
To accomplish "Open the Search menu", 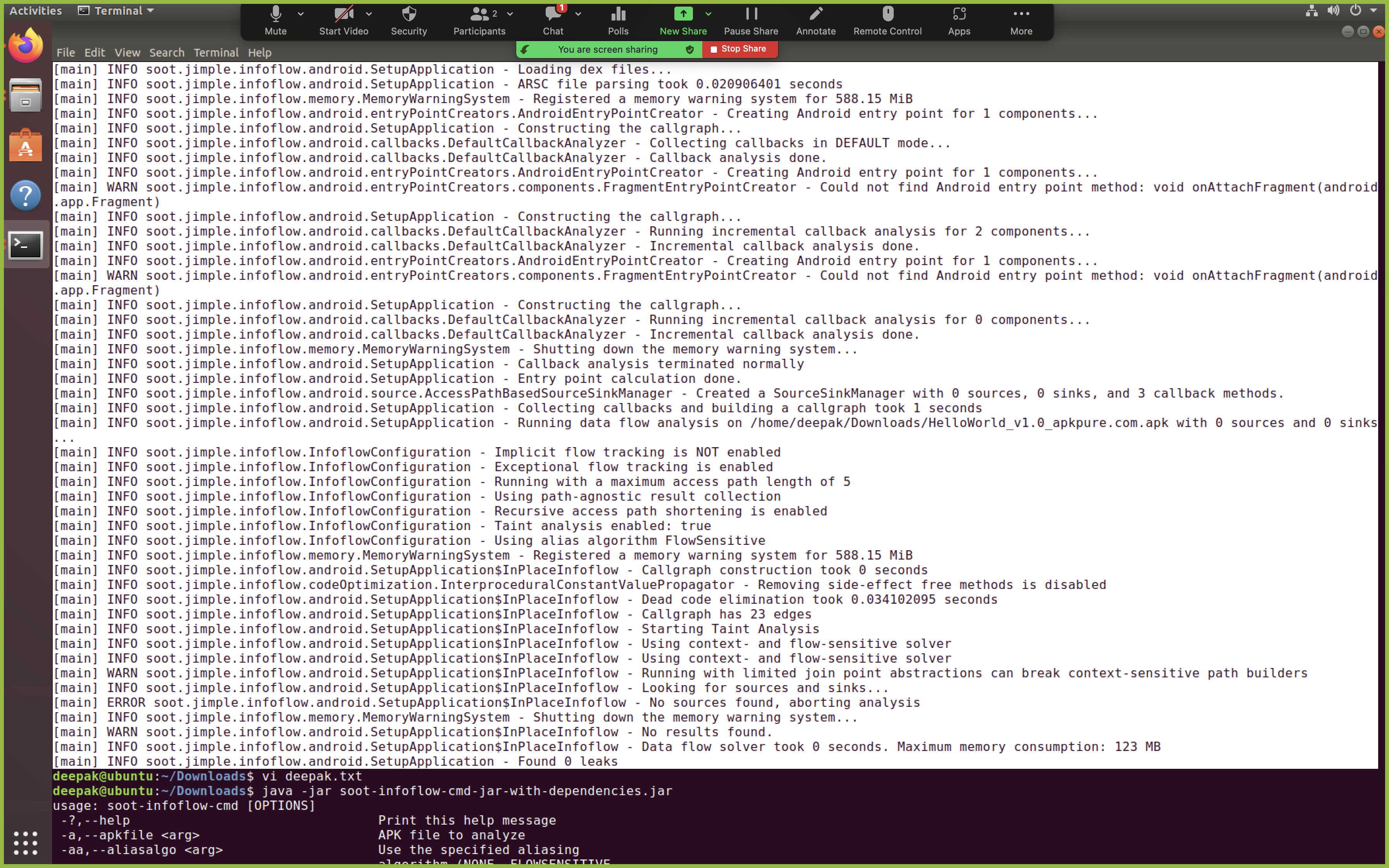I will (166, 52).
